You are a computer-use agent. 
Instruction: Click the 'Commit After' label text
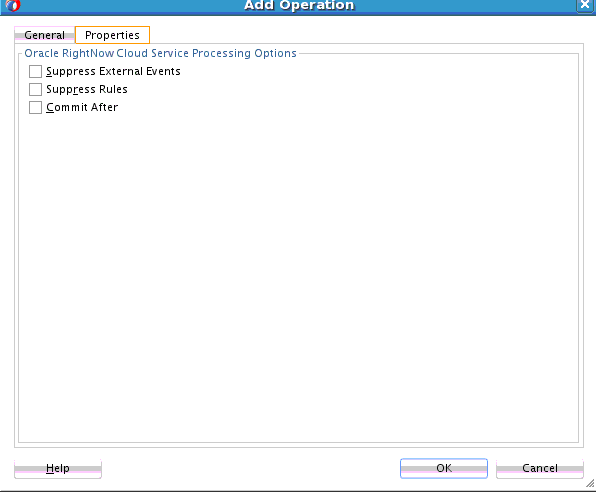point(82,108)
